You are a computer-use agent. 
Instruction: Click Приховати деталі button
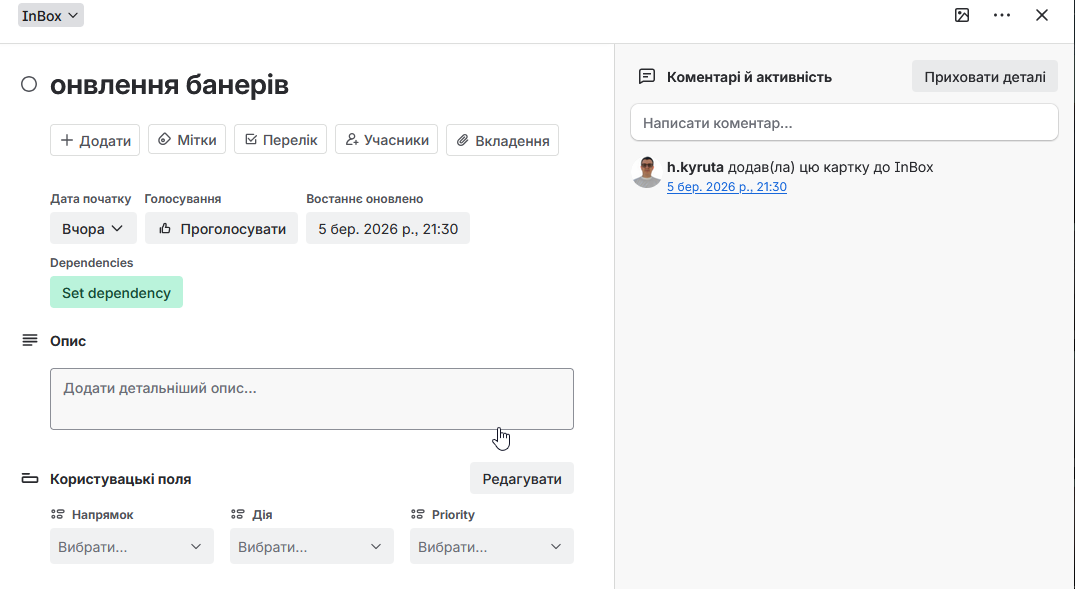tap(984, 77)
